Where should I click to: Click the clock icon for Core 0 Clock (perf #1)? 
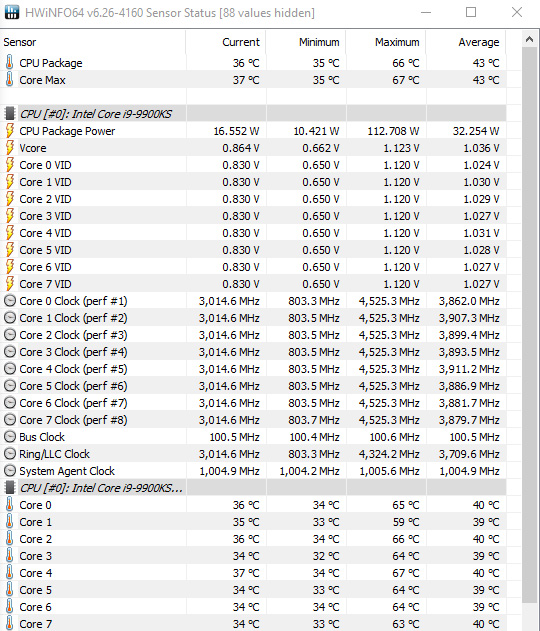click(x=10, y=301)
